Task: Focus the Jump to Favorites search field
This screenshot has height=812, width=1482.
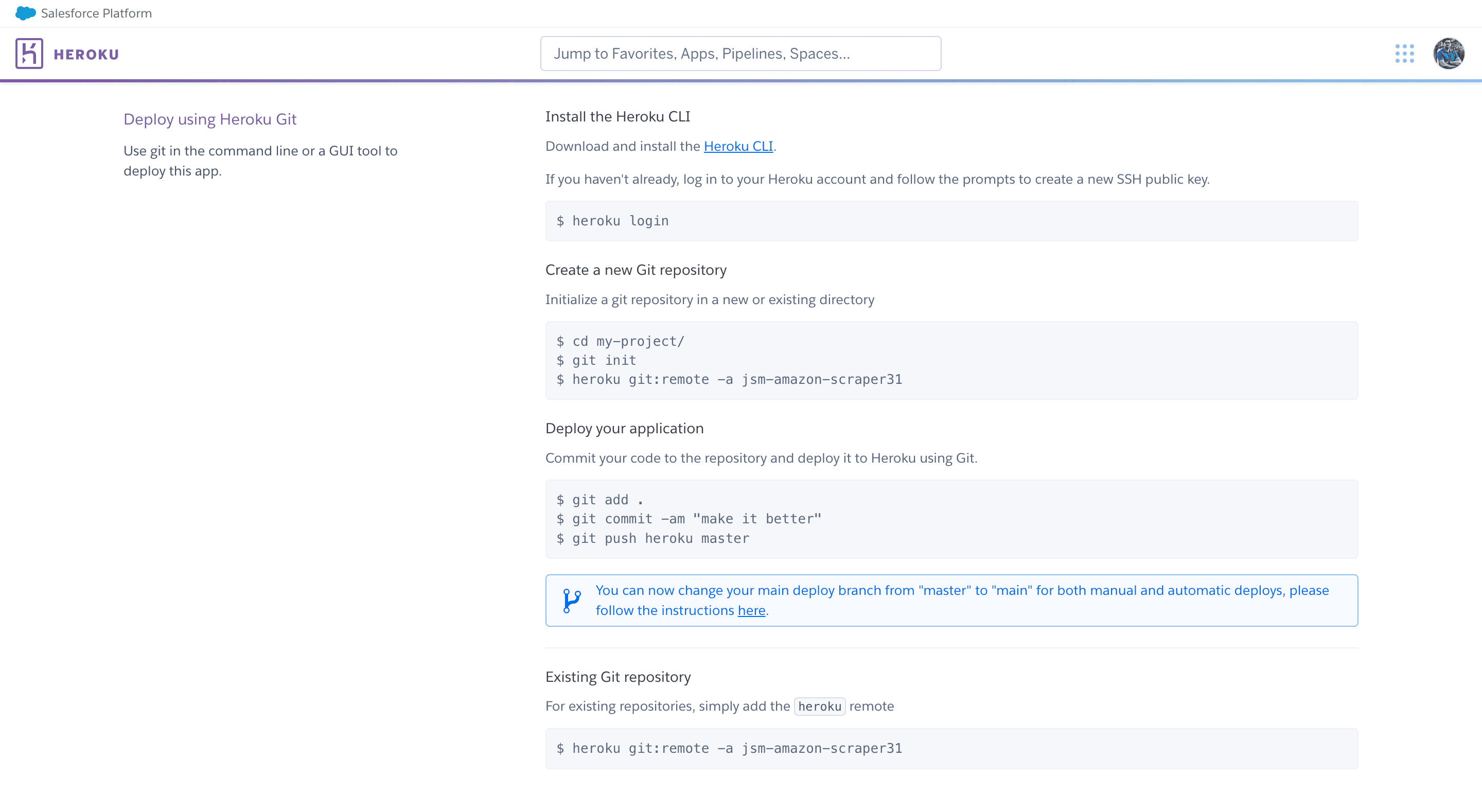Action: [x=740, y=54]
